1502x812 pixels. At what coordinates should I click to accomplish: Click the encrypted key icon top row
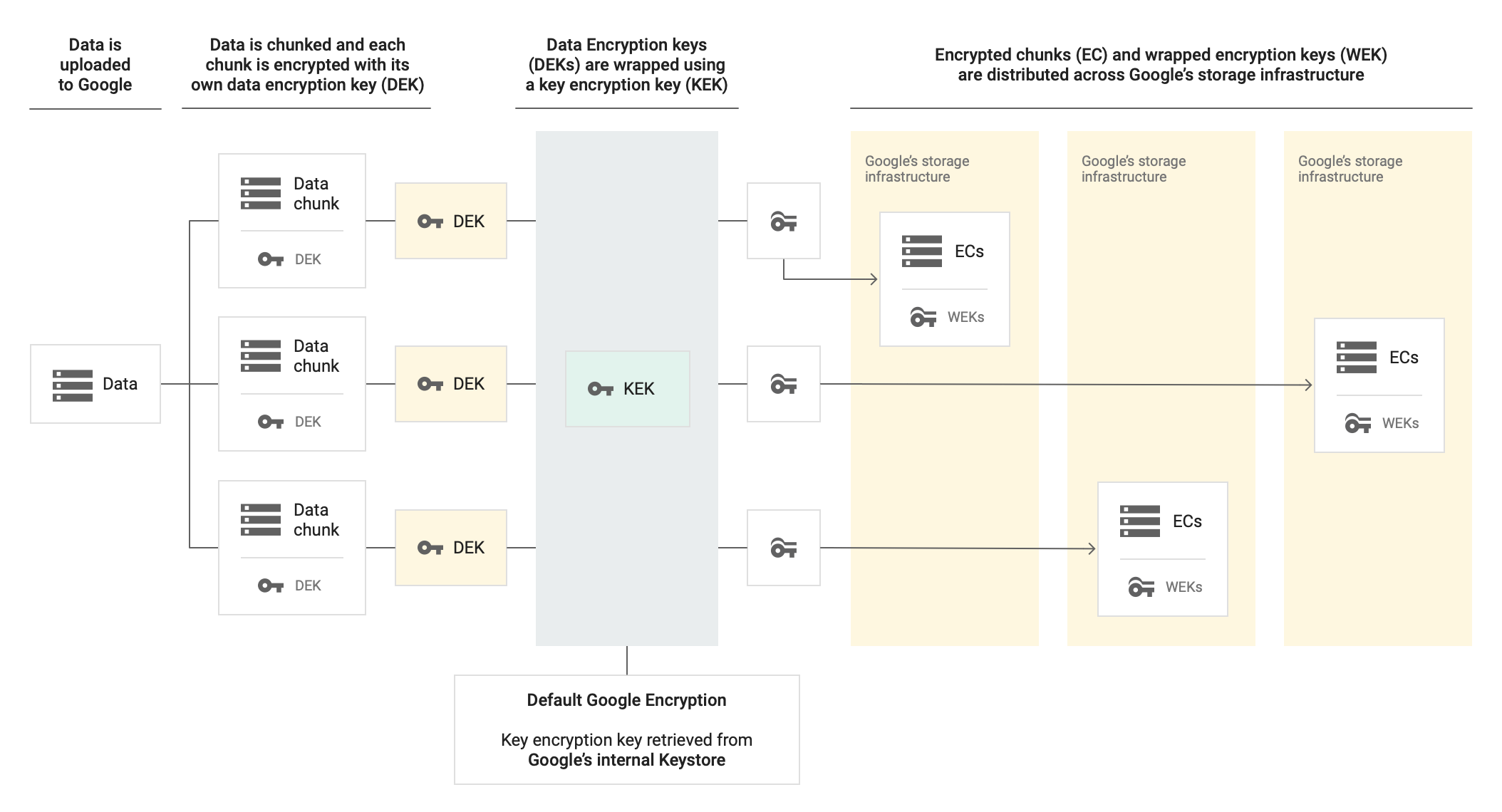[x=782, y=220]
